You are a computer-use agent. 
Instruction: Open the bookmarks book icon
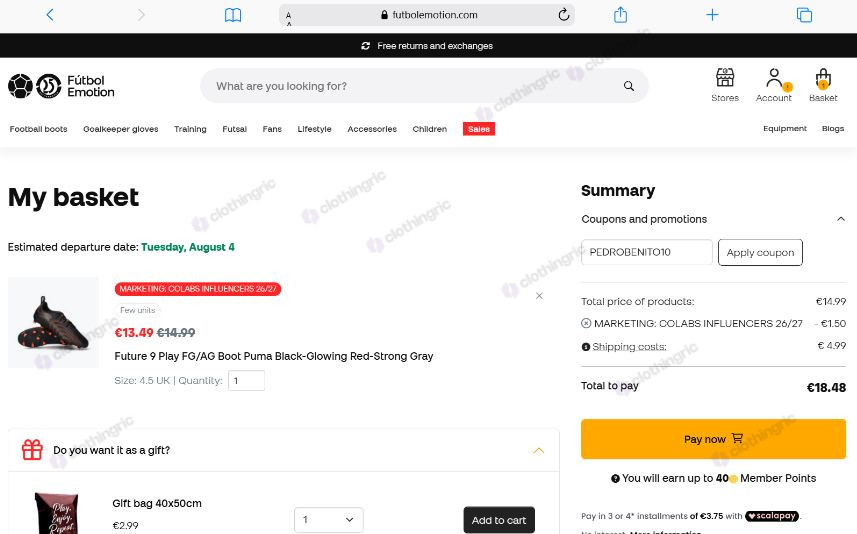233,15
